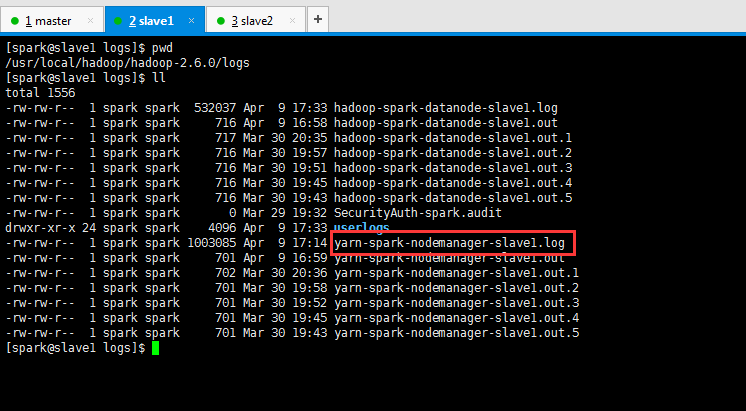Screen dimensions: 746x411
Task: Click SecurityAuth-spark.audit file name
Action: (x=418, y=213)
